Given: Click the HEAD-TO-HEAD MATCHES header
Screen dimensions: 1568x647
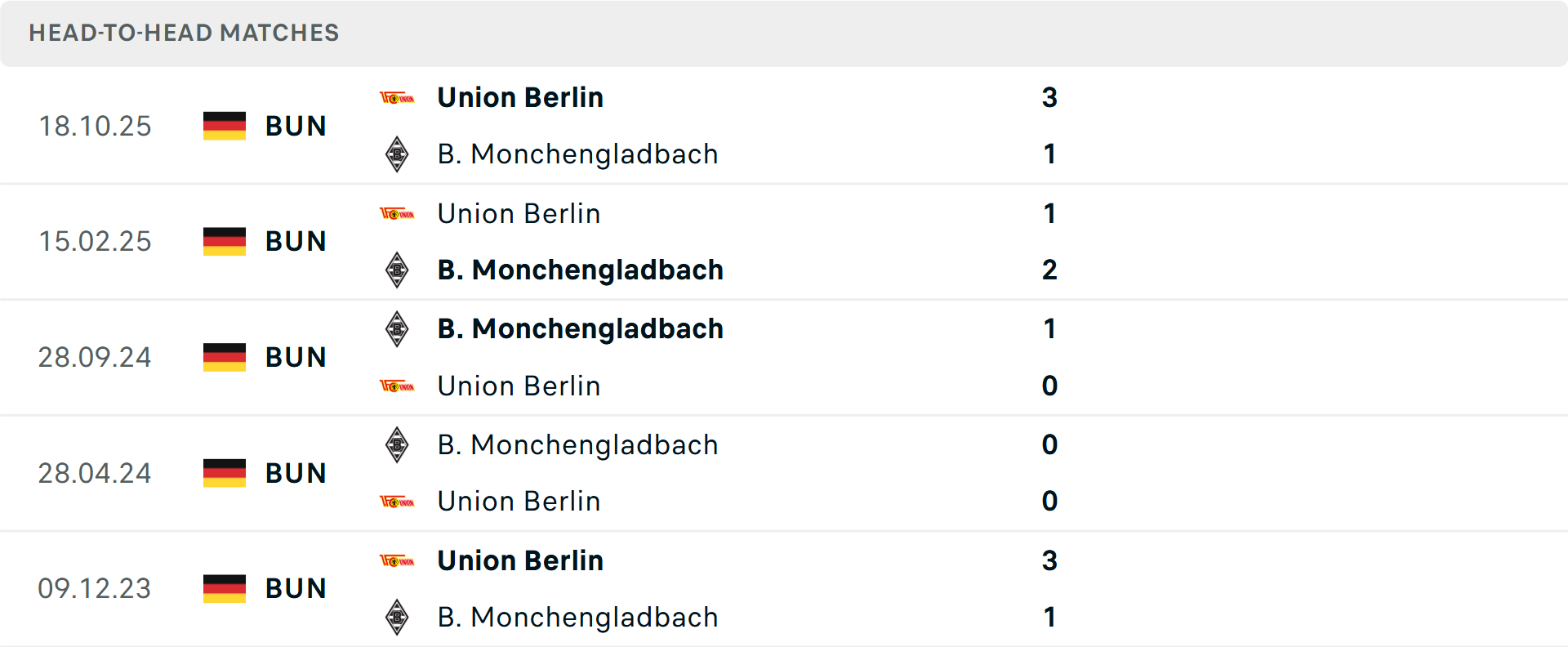Looking at the screenshot, I should coord(184,33).
